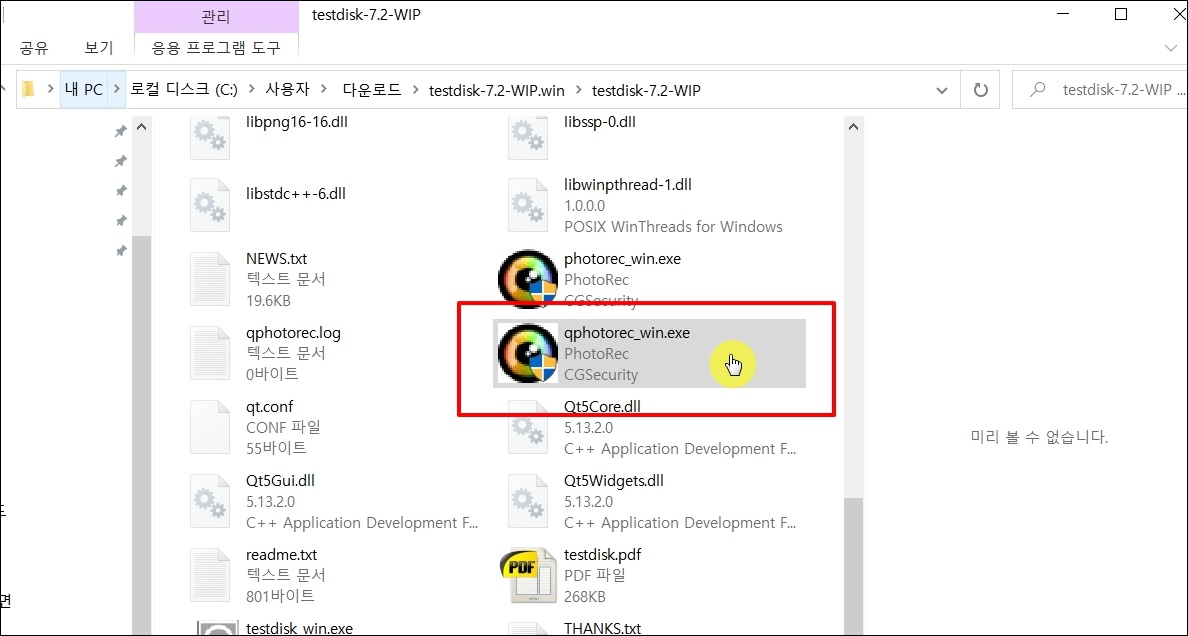Select the libpng16-16.dll file icon
Image resolution: width=1188 pixels, height=636 pixels.
210,139
